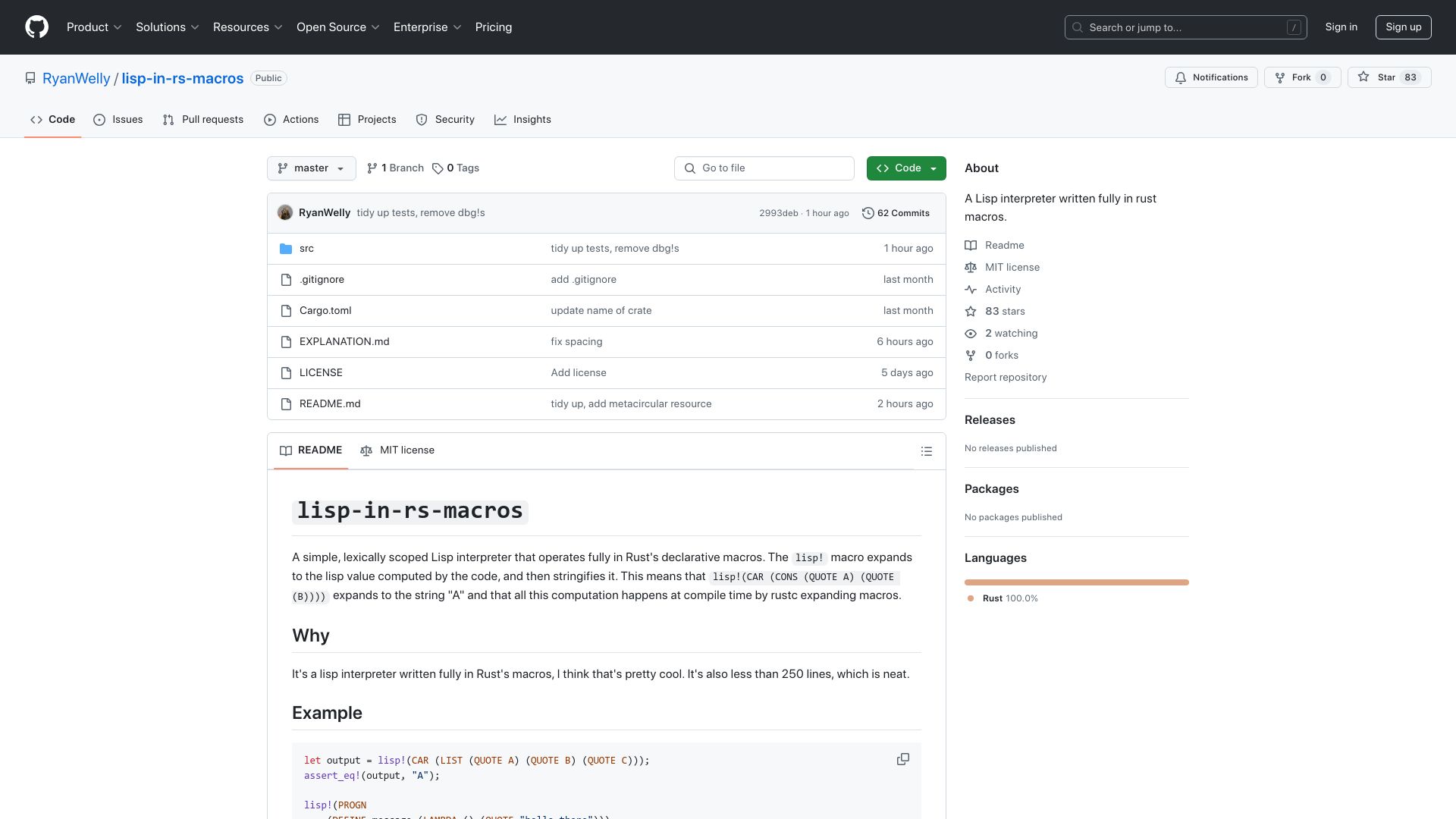The height and width of the screenshot is (819, 1456).
Task: Click the tag icon for 0 Tags
Action: (438, 168)
